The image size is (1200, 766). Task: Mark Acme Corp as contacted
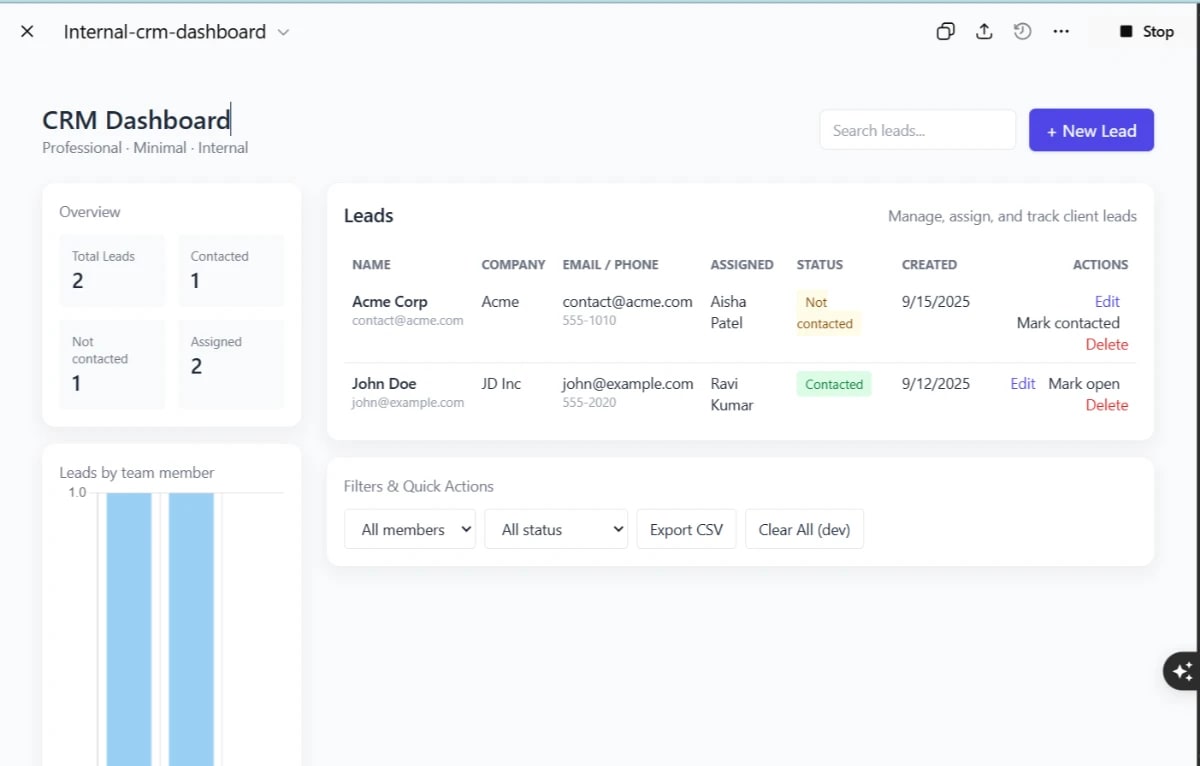(1067, 322)
